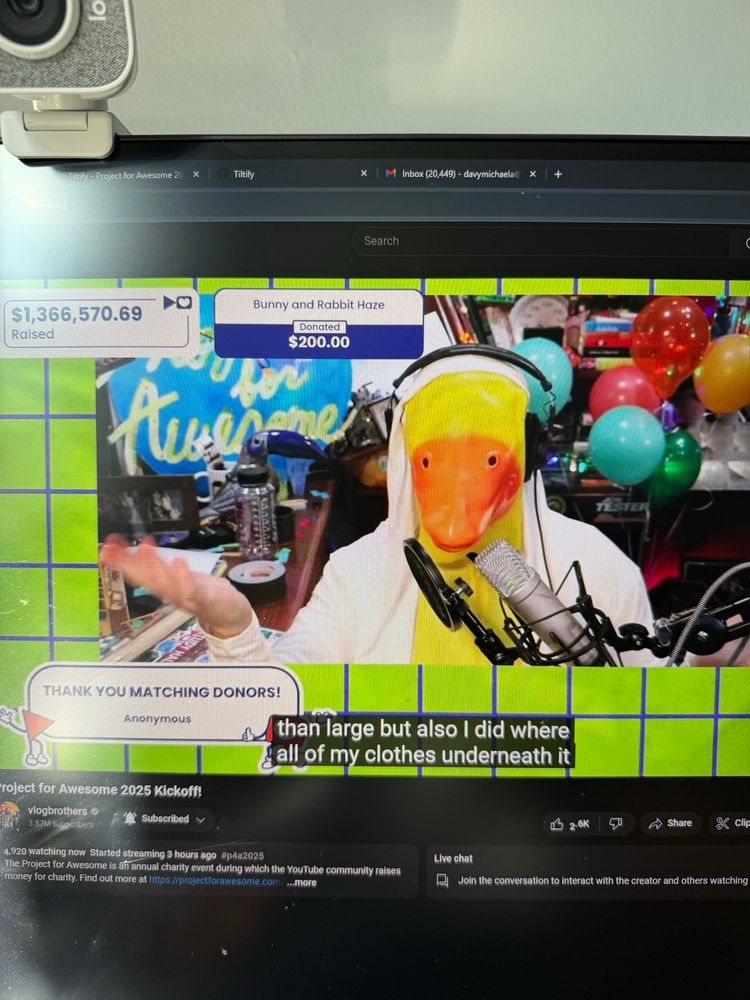Share the Project for Awesome video
Screen dimensions: 750x1000
click(670, 823)
